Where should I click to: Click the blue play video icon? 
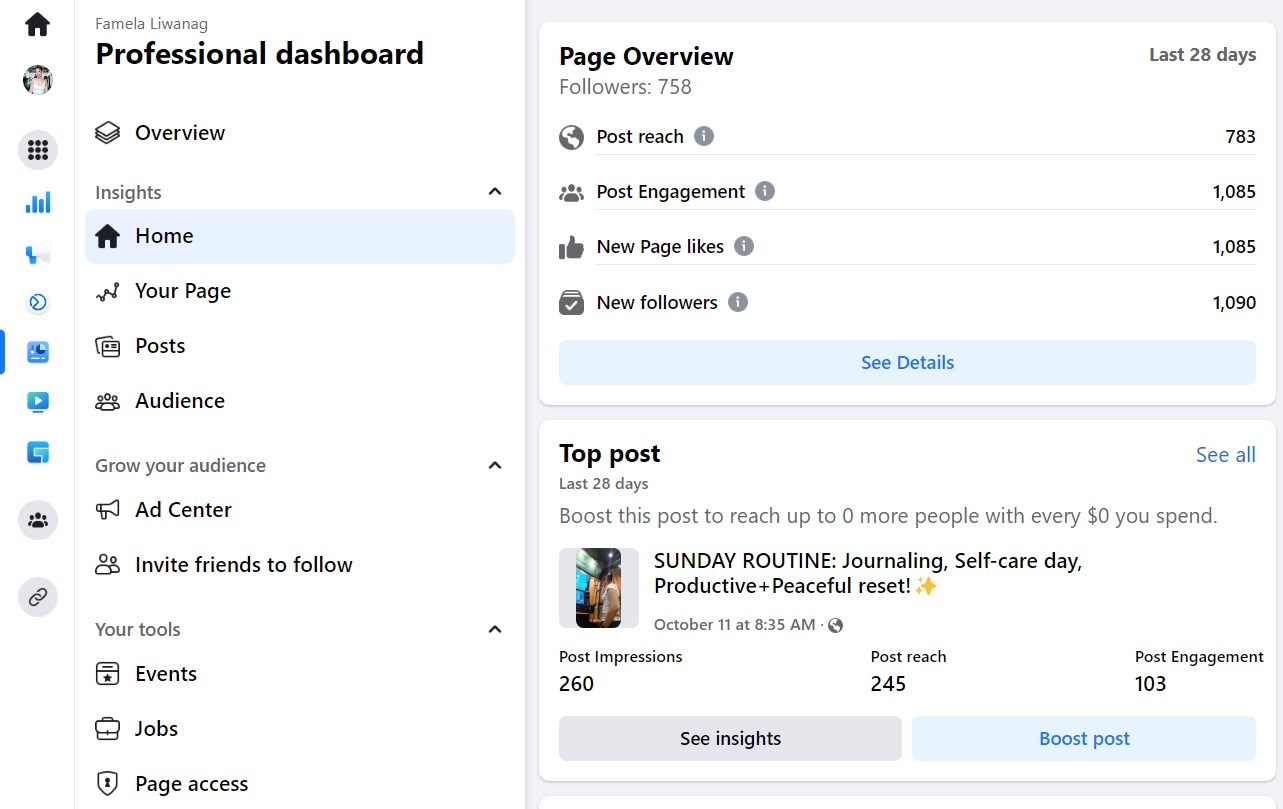38,402
